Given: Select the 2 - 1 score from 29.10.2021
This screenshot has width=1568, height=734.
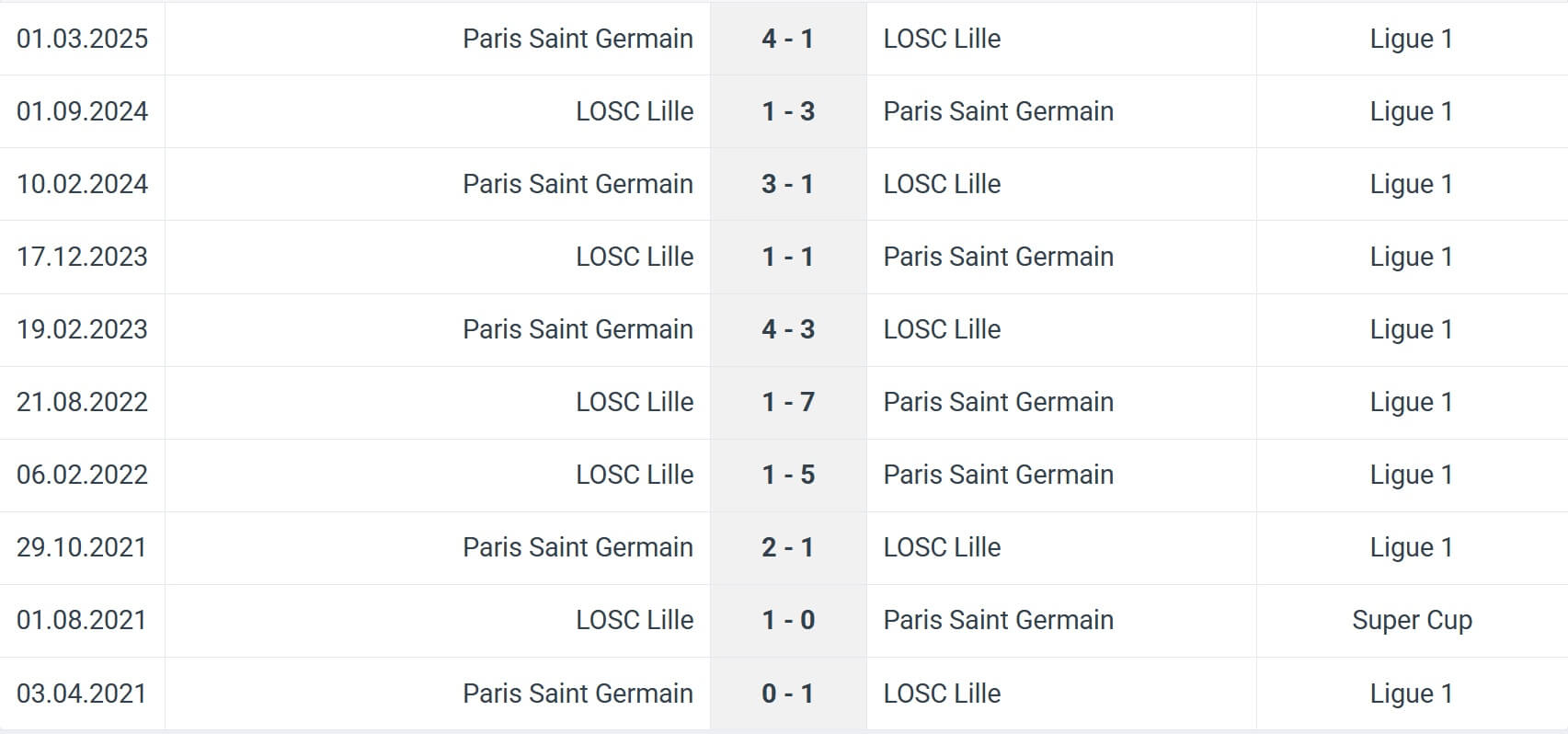Looking at the screenshot, I should [787, 547].
